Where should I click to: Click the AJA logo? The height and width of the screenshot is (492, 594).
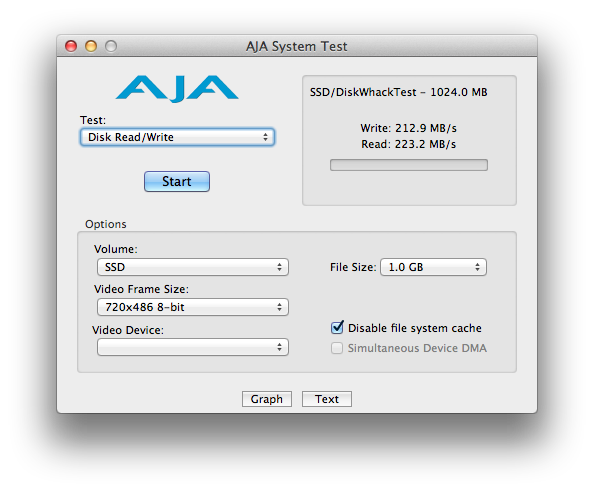[x=177, y=89]
